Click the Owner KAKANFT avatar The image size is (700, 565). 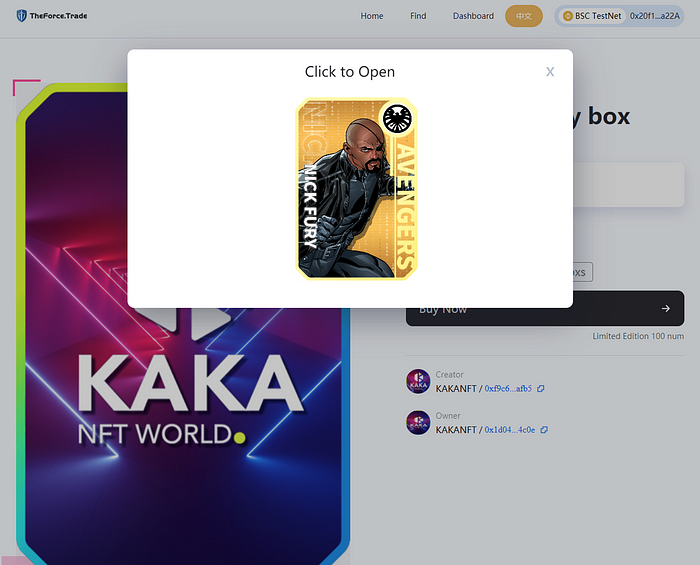tap(418, 423)
